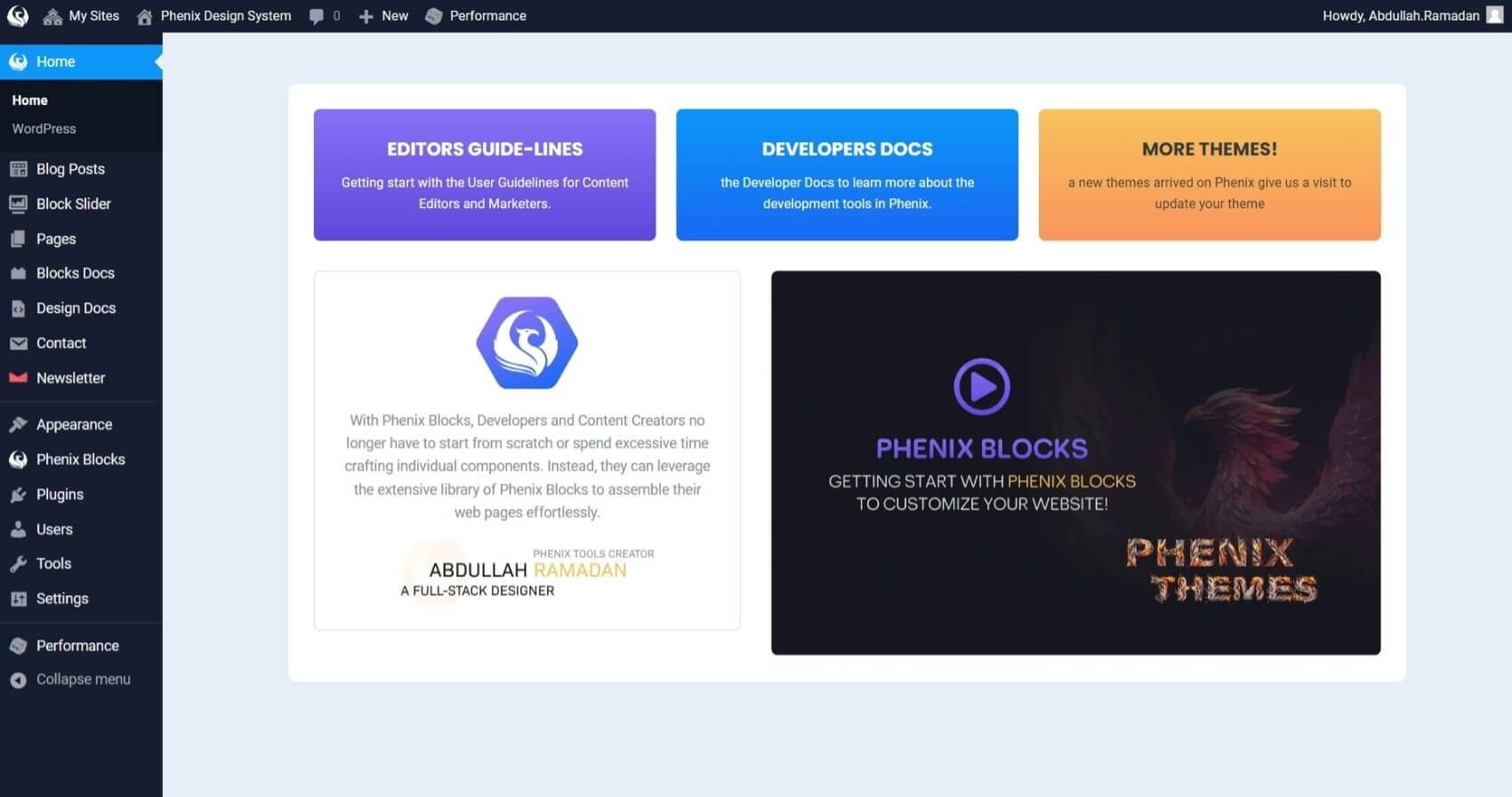Click the Phenix logo in admin bar
The image size is (1512, 797).
[x=18, y=16]
